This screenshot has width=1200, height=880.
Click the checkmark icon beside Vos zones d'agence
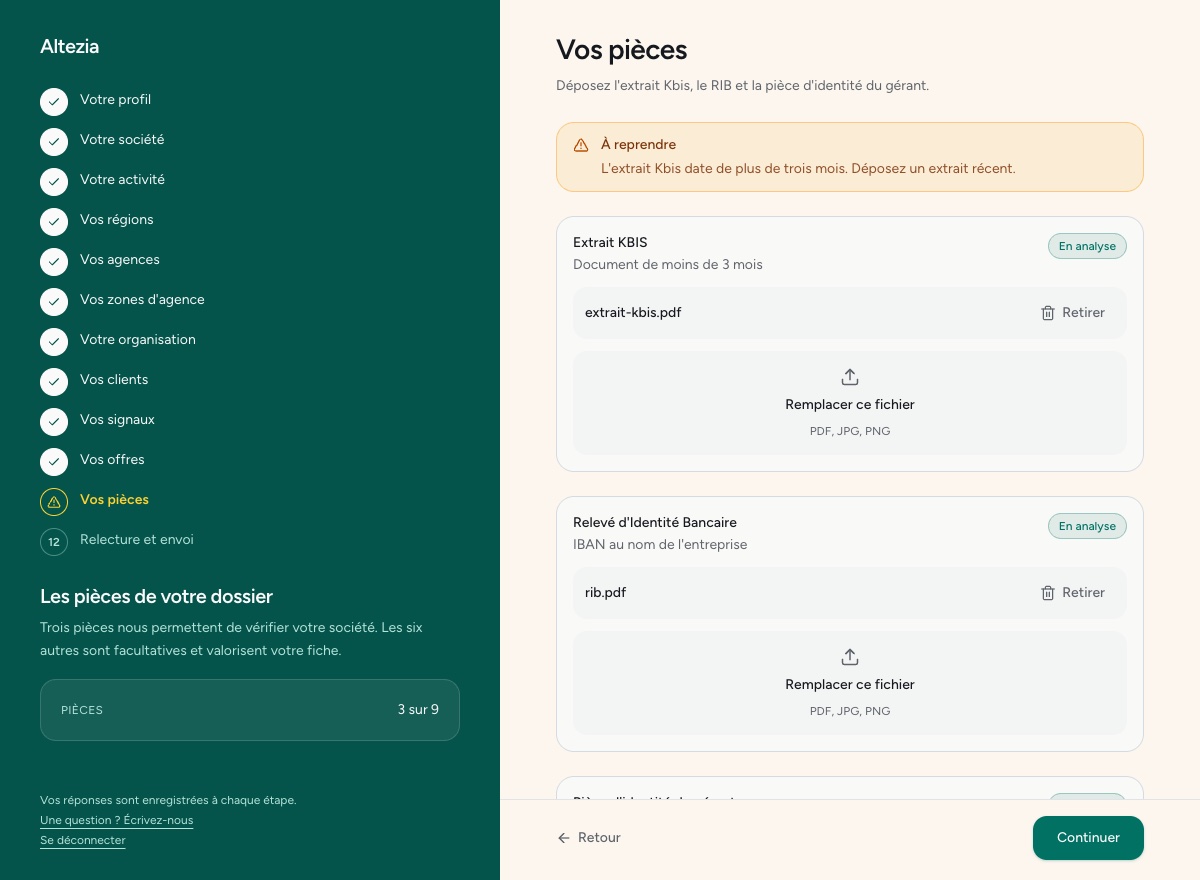coord(54,302)
